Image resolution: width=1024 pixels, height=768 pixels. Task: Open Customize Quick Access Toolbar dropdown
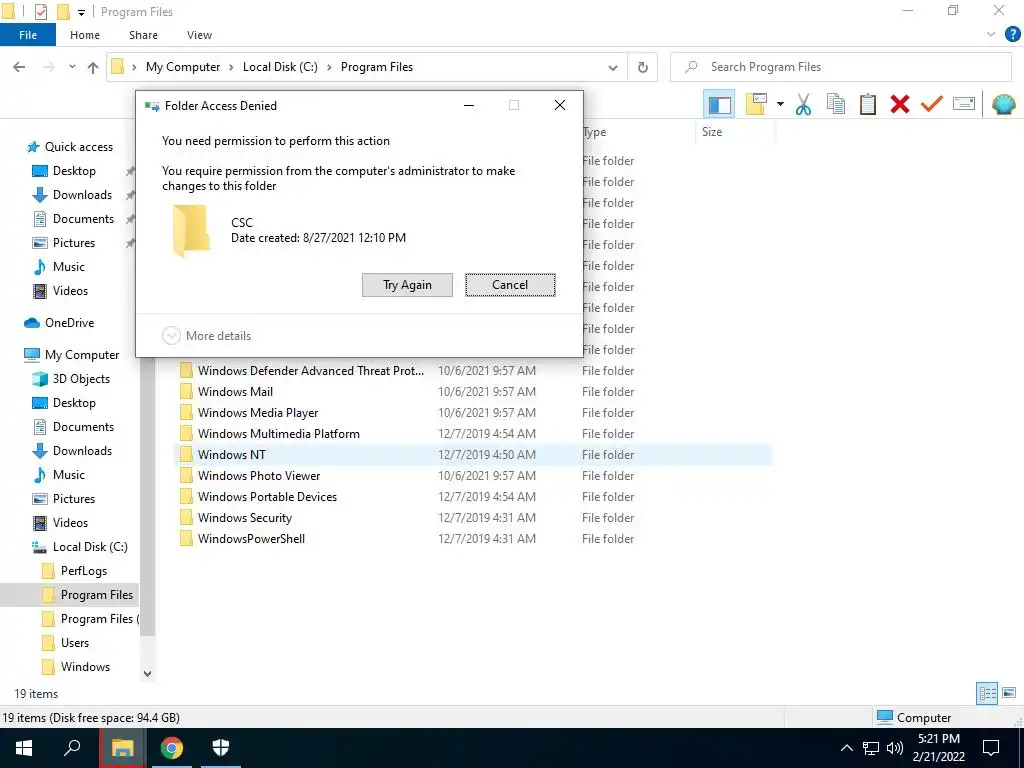point(81,12)
